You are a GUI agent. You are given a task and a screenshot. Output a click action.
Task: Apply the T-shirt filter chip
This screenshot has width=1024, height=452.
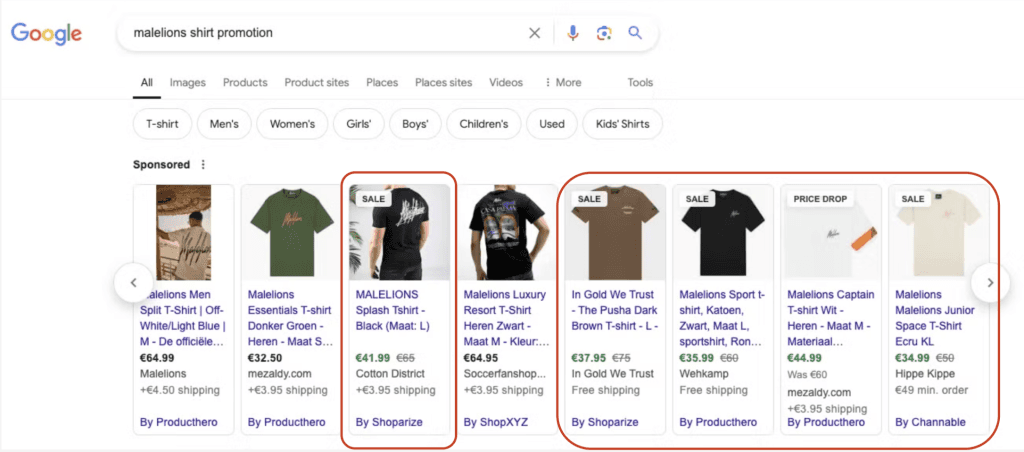(x=164, y=124)
